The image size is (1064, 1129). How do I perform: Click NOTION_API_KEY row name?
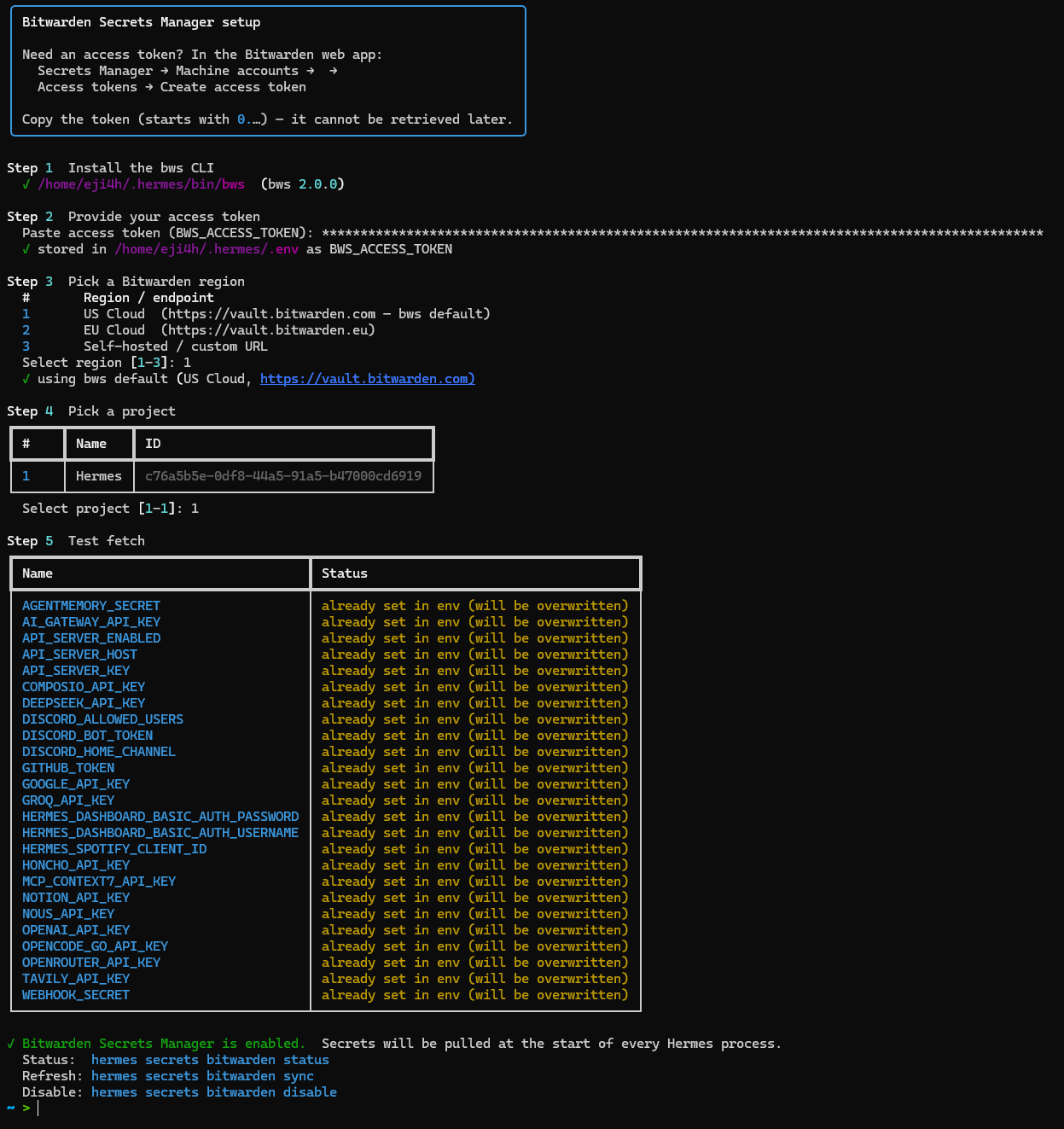(76, 898)
